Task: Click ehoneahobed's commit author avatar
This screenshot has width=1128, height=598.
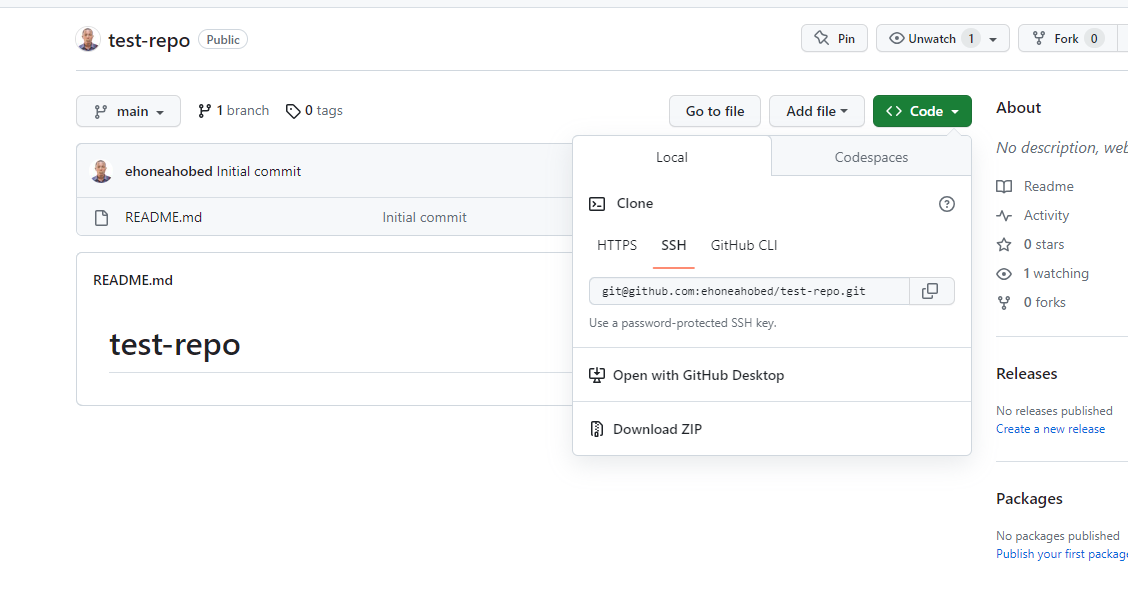Action: click(101, 171)
